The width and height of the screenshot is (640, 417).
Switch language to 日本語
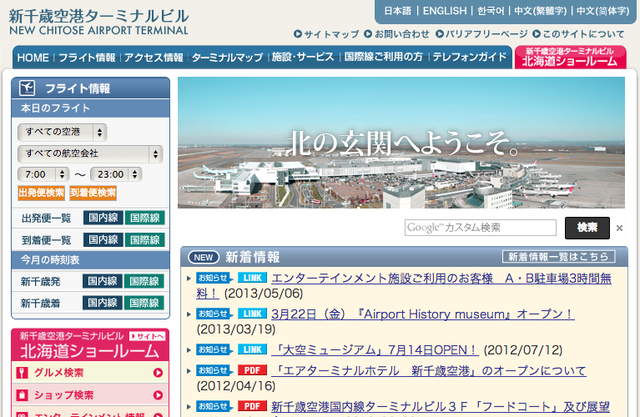(398, 11)
